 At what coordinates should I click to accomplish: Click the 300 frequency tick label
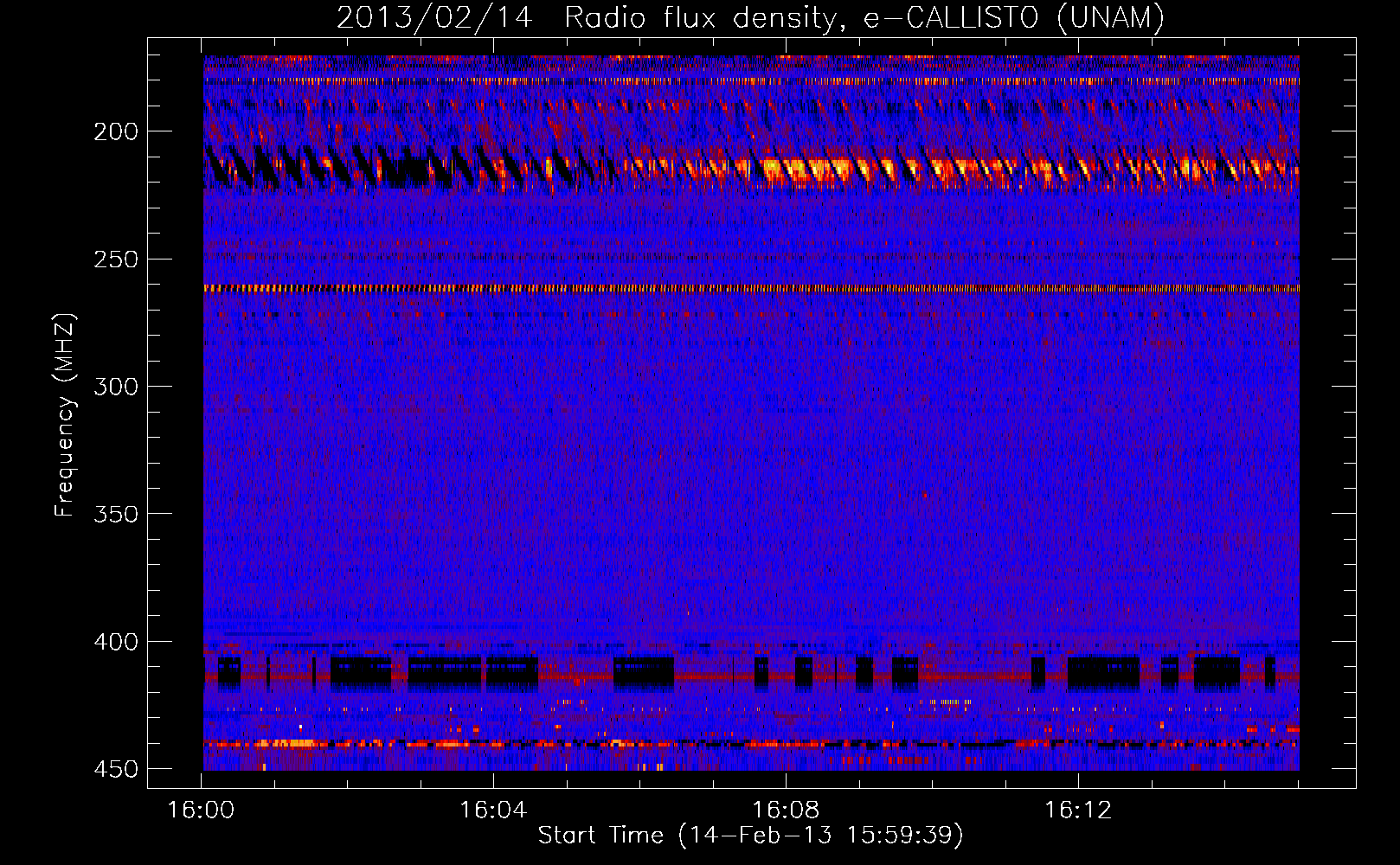click(x=116, y=387)
